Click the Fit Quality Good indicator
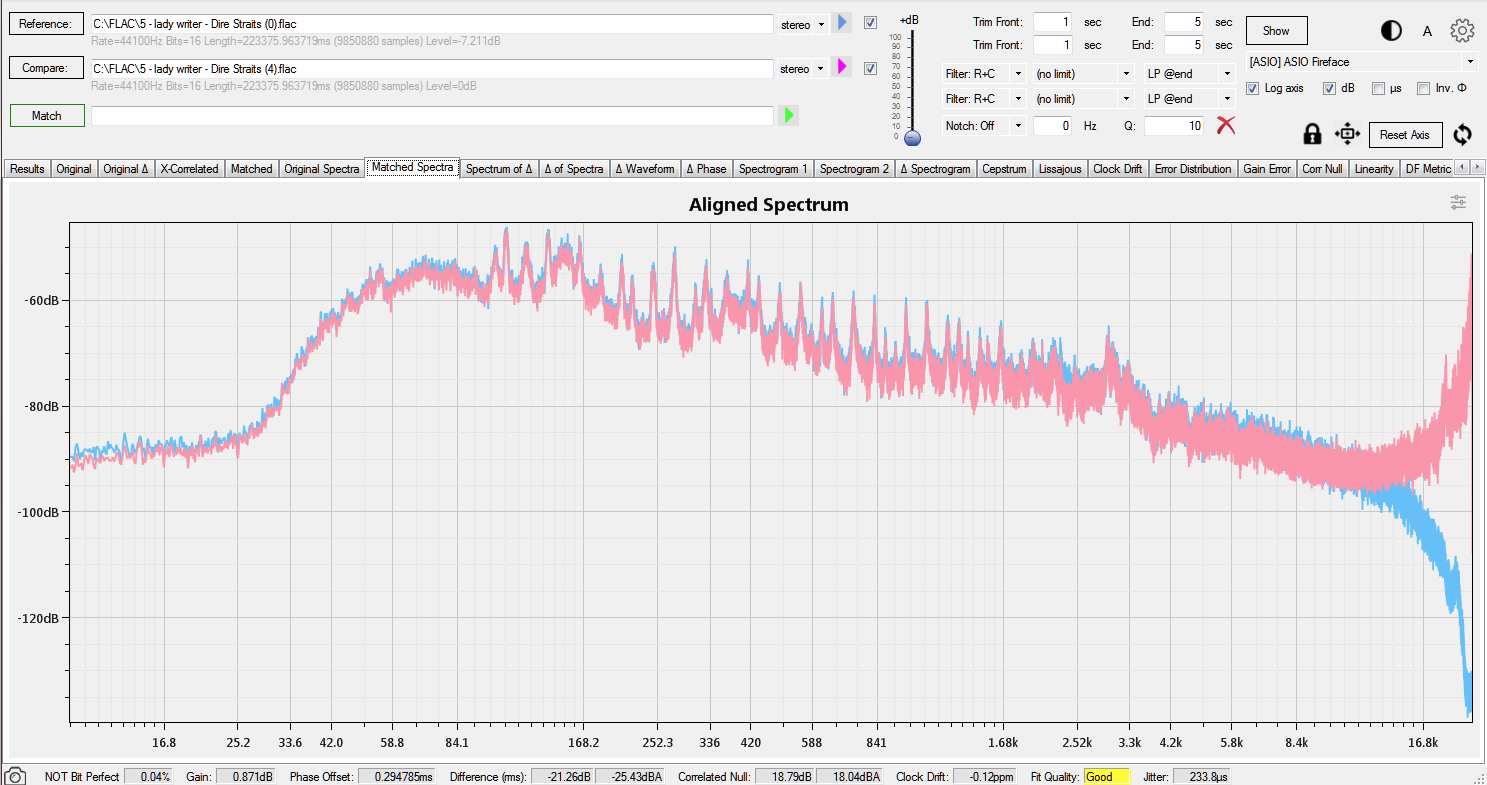 pos(1106,777)
